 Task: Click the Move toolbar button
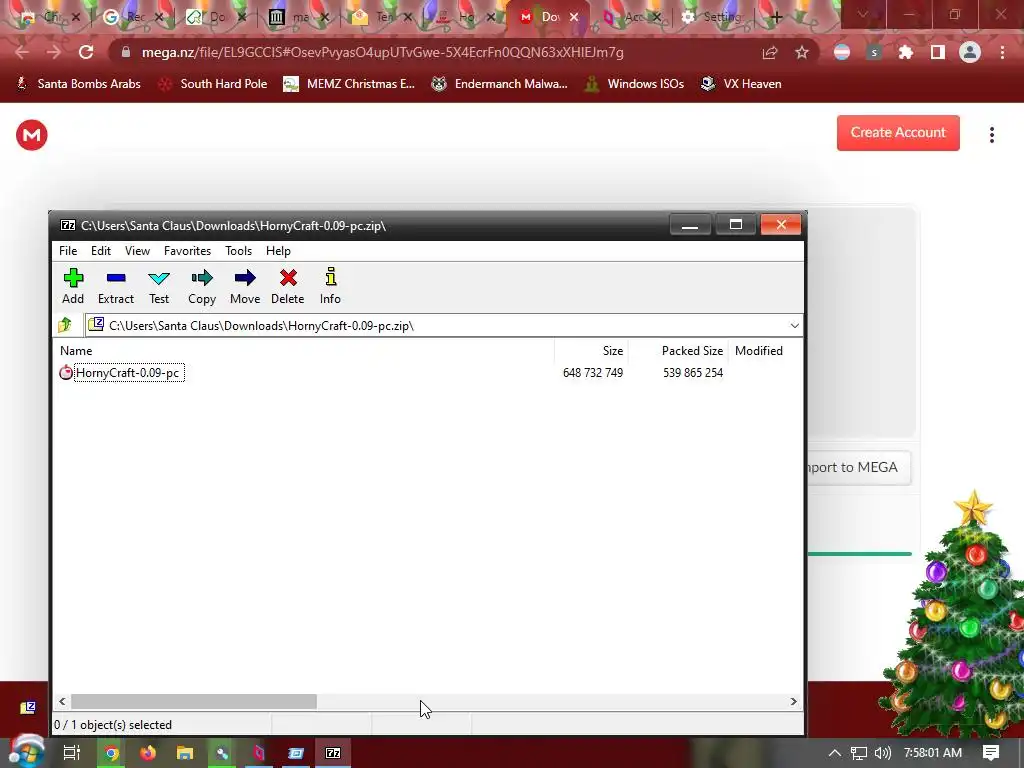[245, 286]
